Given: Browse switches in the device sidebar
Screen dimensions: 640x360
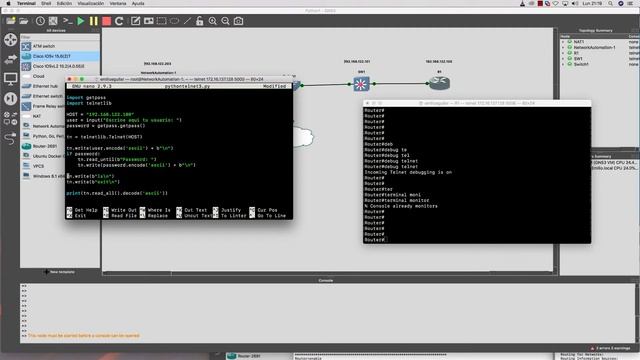Looking at the screenshot, I should pyautogui.click(x=11, y=59).
